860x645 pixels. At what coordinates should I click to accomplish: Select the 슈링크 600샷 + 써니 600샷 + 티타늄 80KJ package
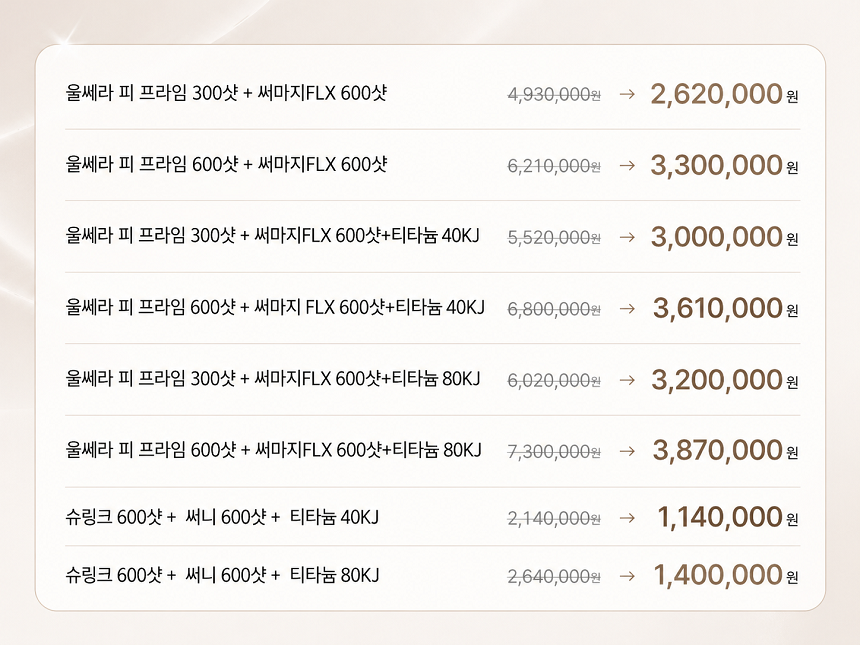pyautogui.click(x=222, y=575)
